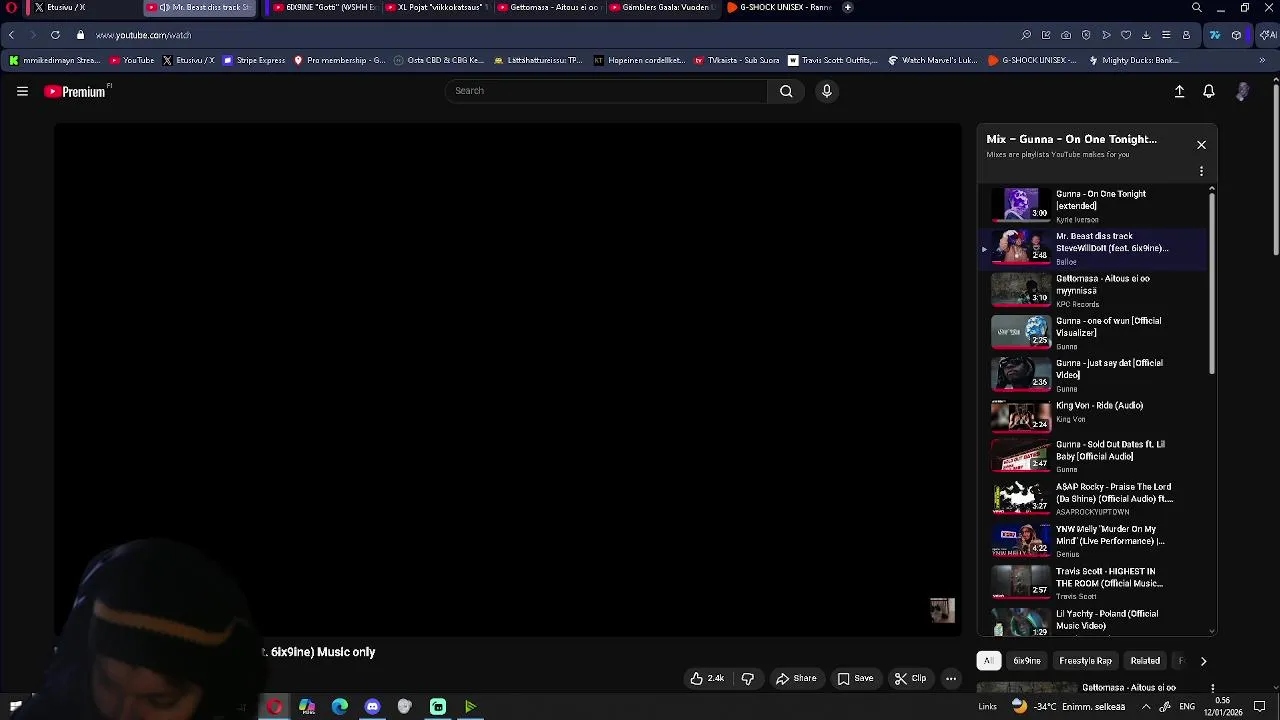Save the video to a playlist

click(x=856, y=678)
